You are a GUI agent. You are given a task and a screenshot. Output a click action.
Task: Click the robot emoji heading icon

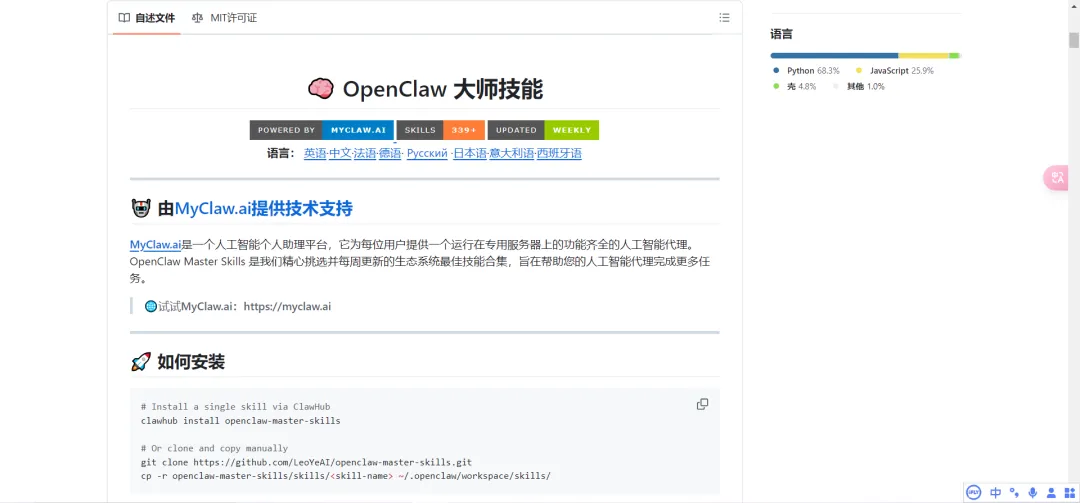click(x=141, y=208)
